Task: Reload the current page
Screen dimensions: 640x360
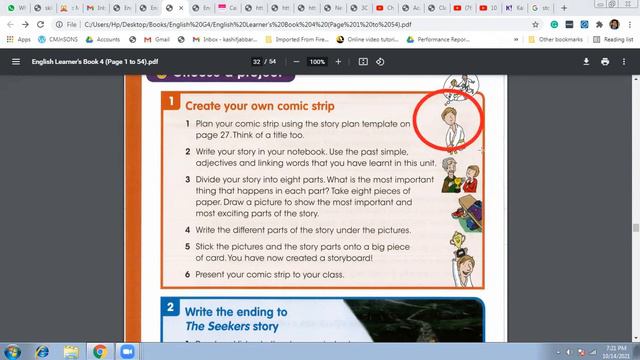Action: (x=40, y=24)
